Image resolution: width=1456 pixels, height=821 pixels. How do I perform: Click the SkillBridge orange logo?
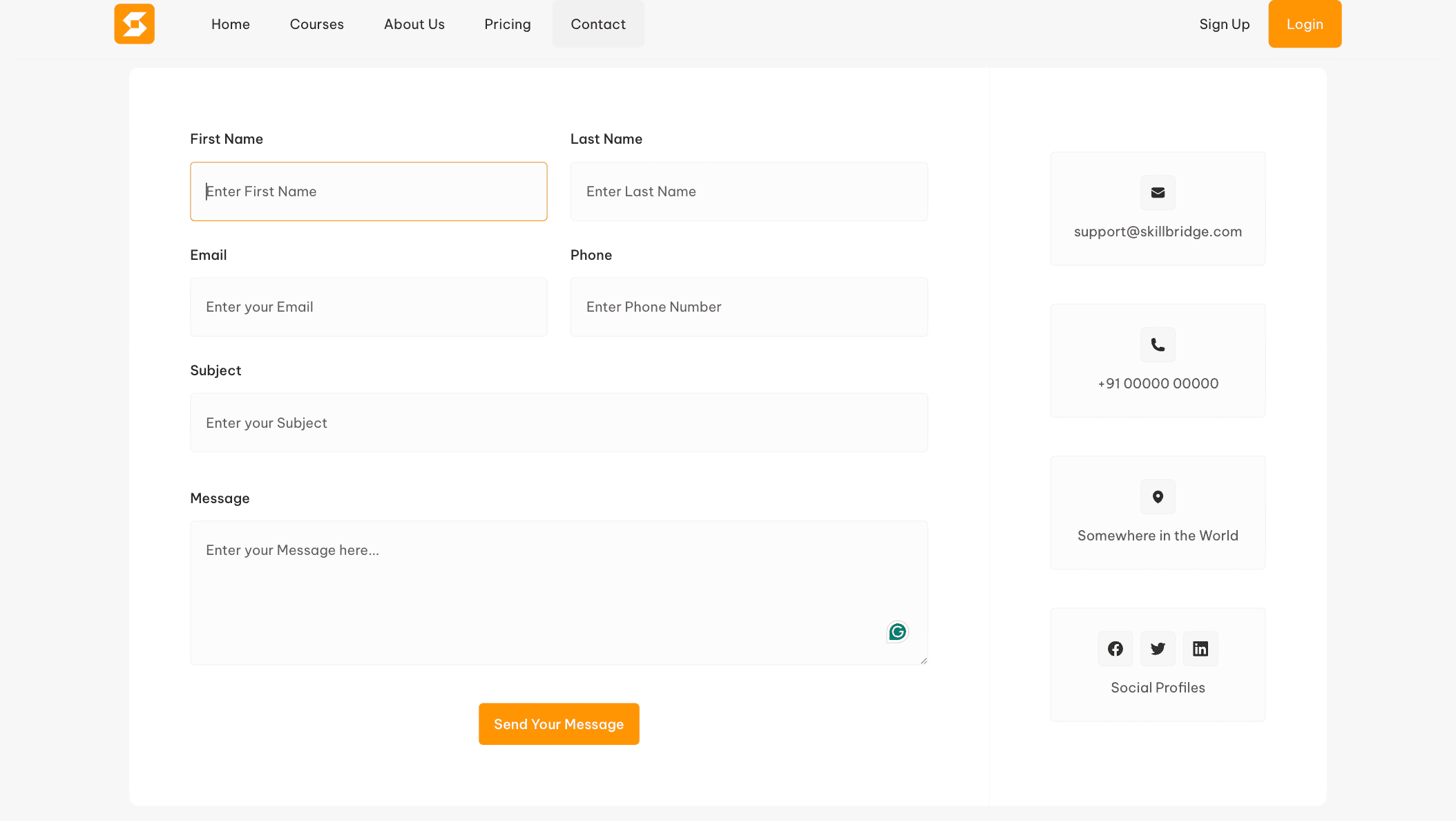pyautogui.click(x=134, y=24)
